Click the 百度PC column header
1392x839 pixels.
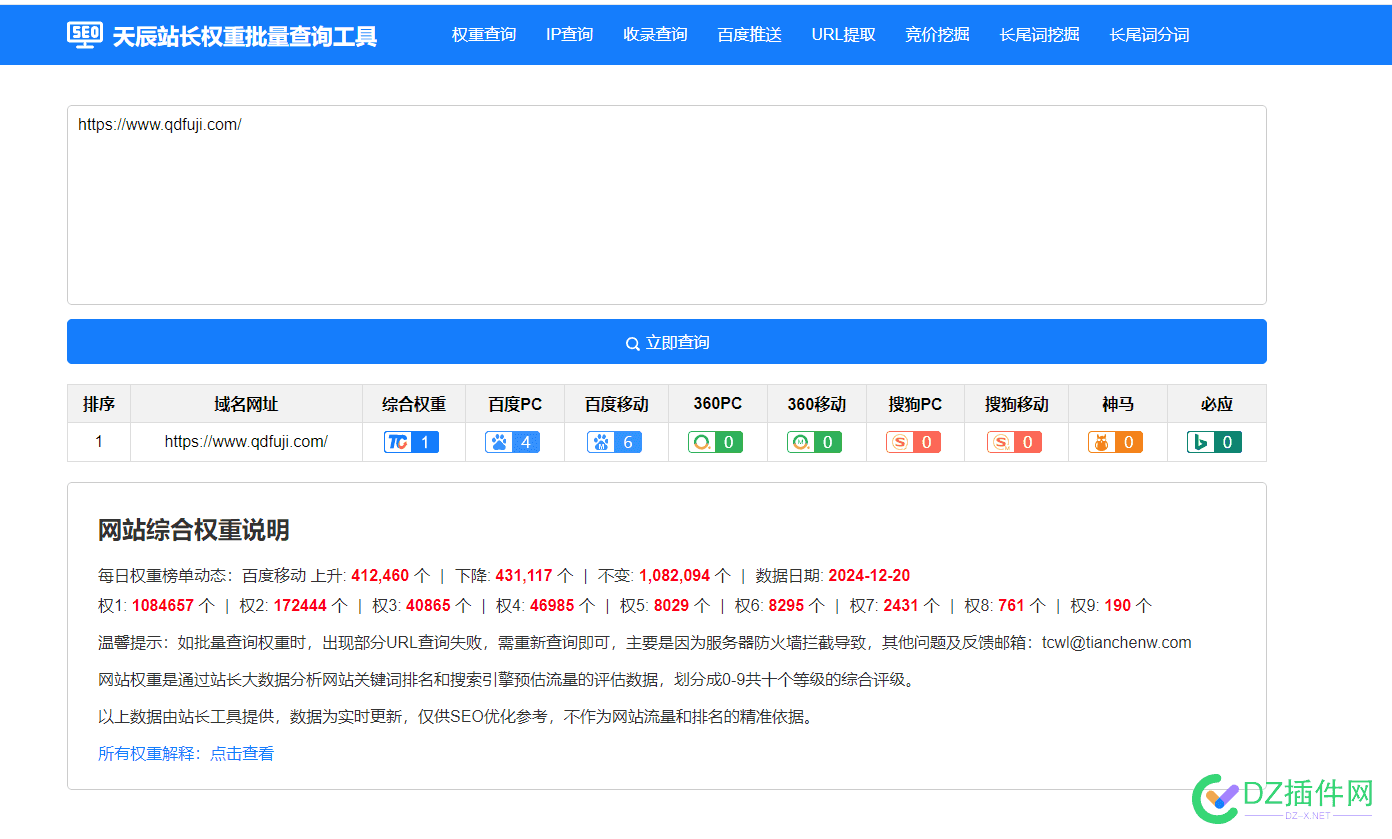point(515,404)
